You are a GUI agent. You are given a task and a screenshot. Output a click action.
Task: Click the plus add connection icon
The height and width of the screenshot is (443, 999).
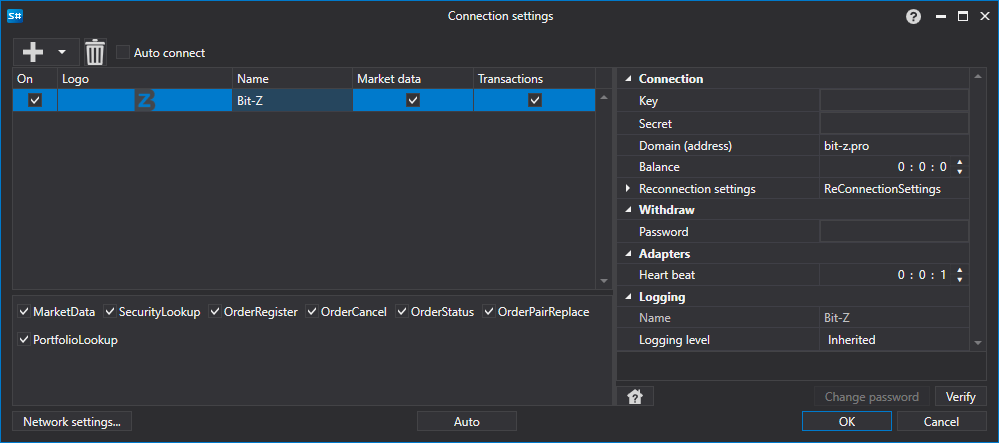pos(32,52)
